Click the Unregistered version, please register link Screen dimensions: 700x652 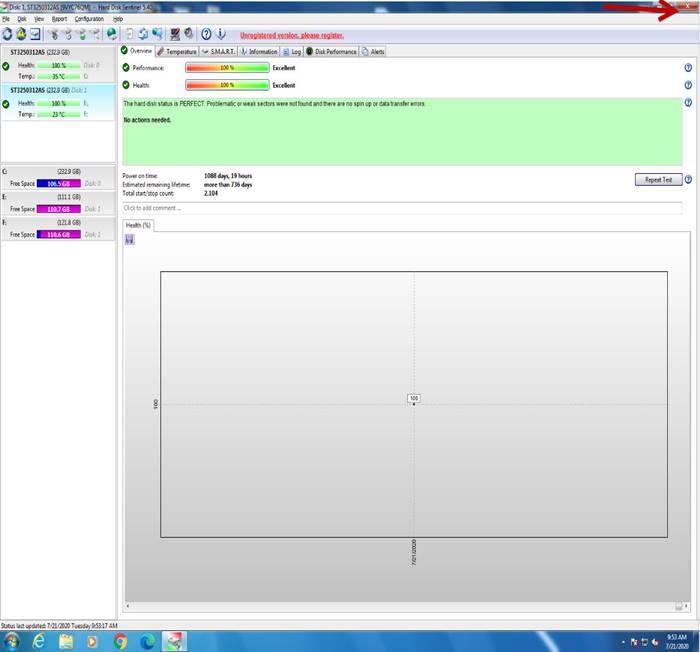pyautogui.click(x=291, y=35)
